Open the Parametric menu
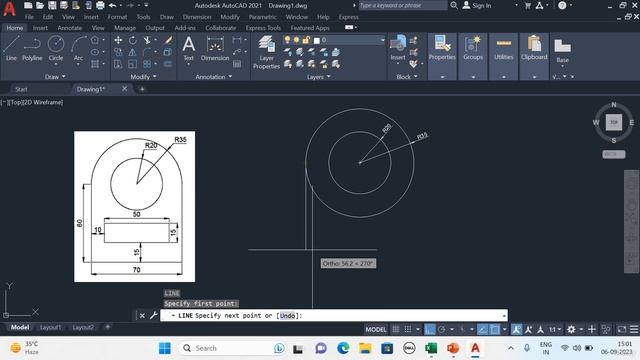 262,17
